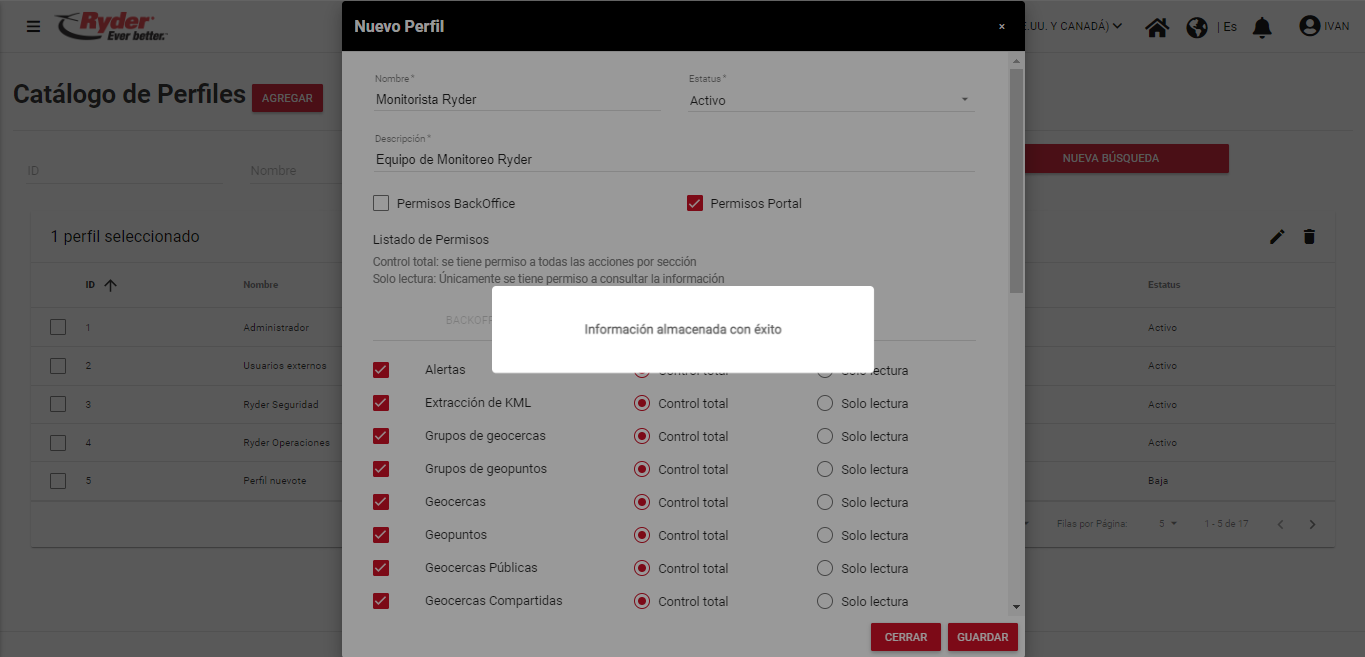Uncheck the Geocercas Públicas permission checkbox
Viewport: 1365px width, 657px height.
click(381, 568)
